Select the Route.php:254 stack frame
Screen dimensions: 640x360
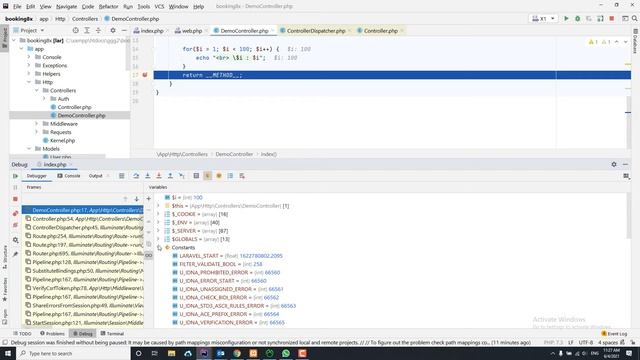[x=84, y=236]
